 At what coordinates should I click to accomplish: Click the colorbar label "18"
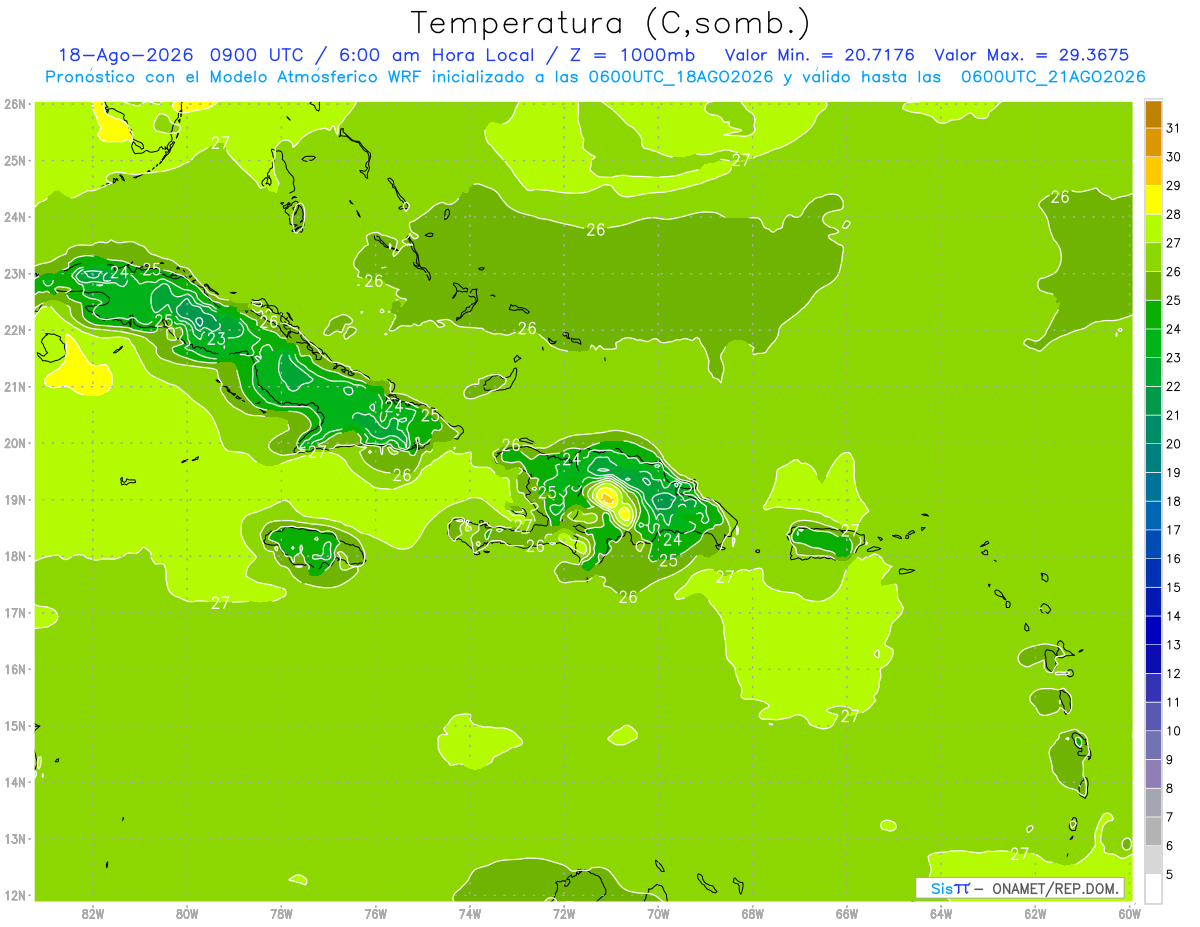(1173, 501)
